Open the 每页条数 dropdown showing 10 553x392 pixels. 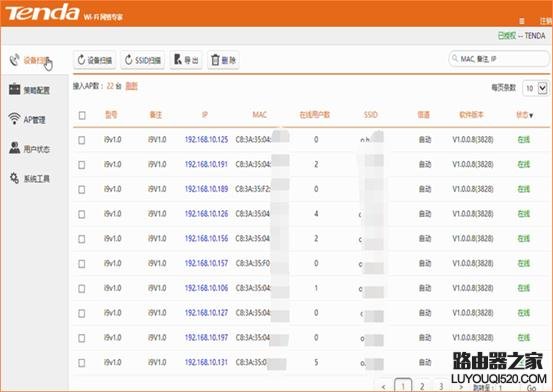[x=535, y=88]
